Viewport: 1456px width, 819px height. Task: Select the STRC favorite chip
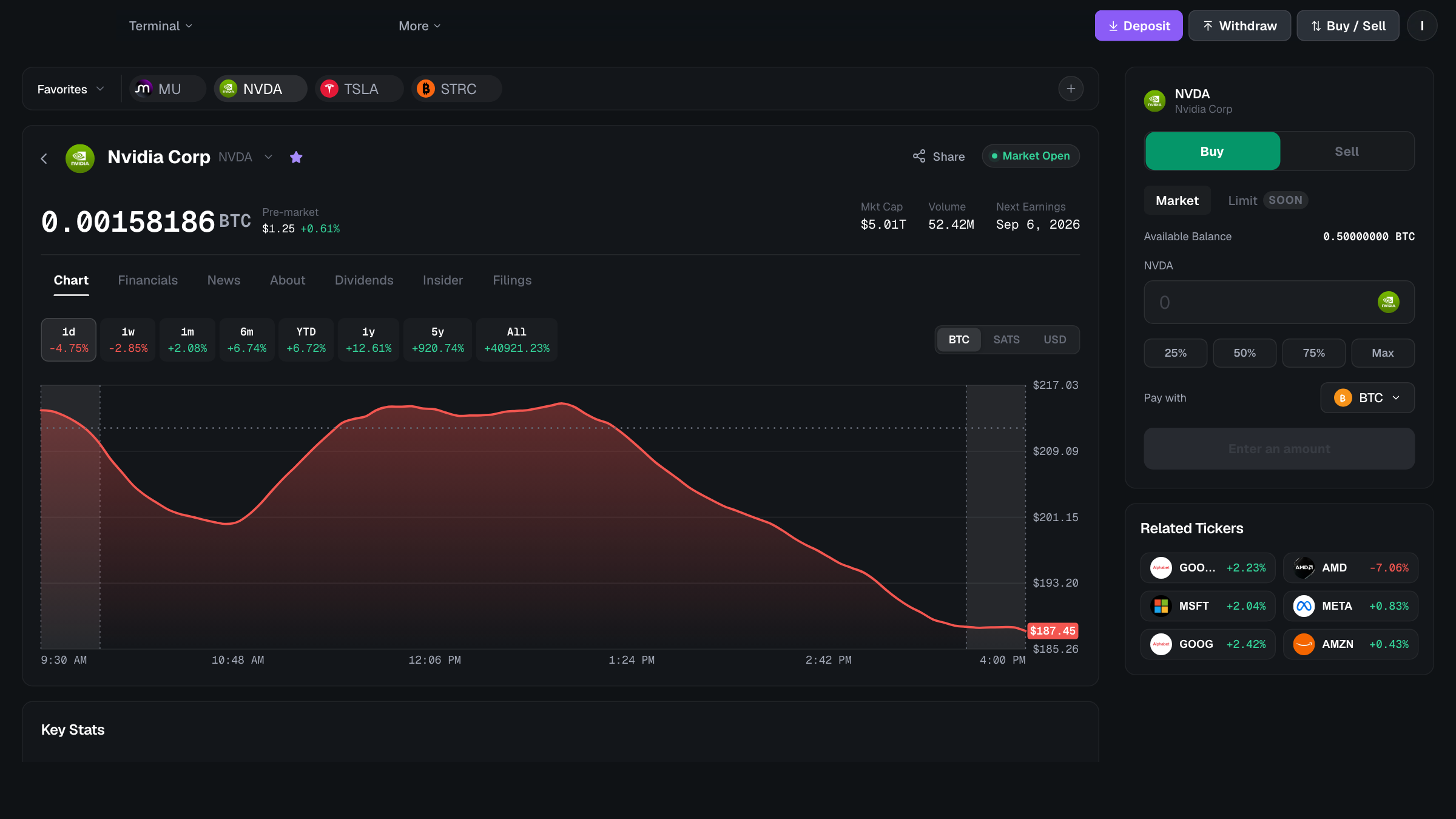click(x=456, y=89)
